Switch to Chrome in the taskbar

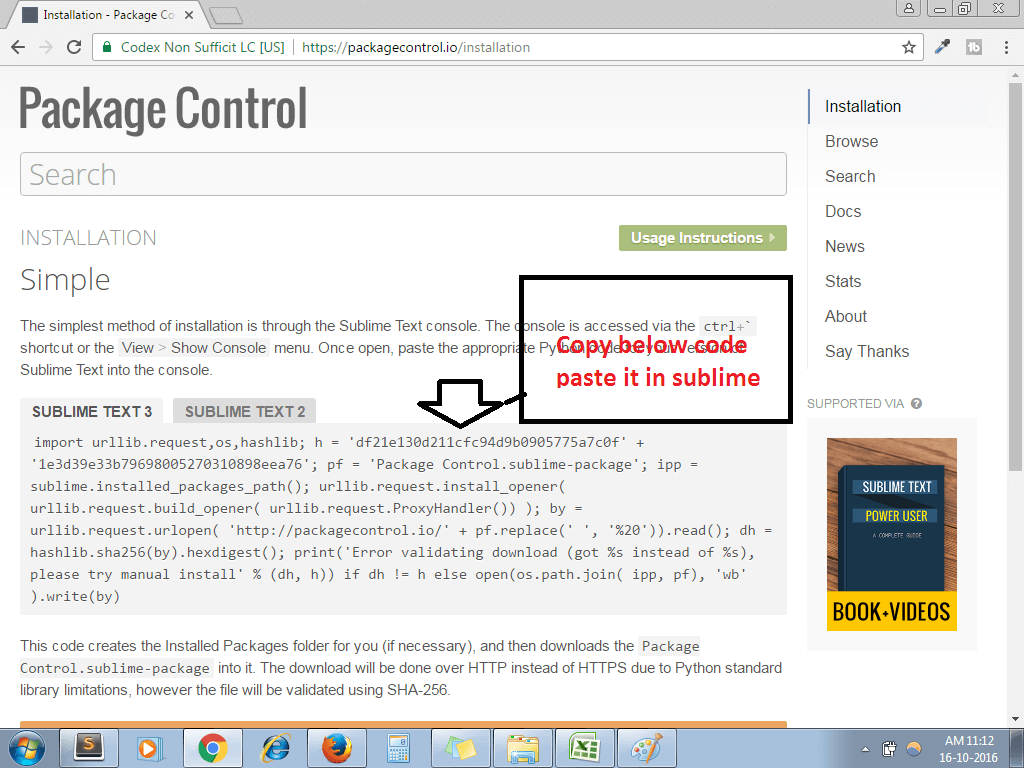(x=213, y=748)
